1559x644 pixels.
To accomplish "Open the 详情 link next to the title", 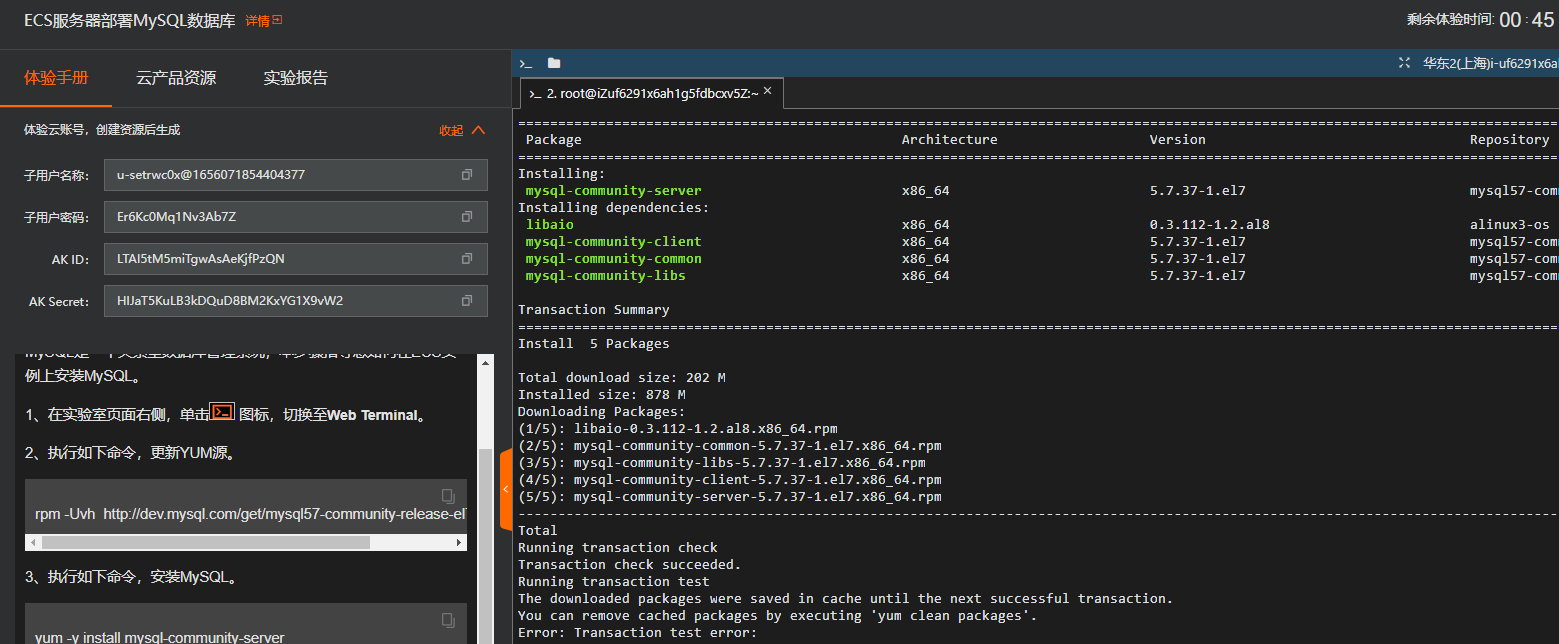I will [264, 20].
